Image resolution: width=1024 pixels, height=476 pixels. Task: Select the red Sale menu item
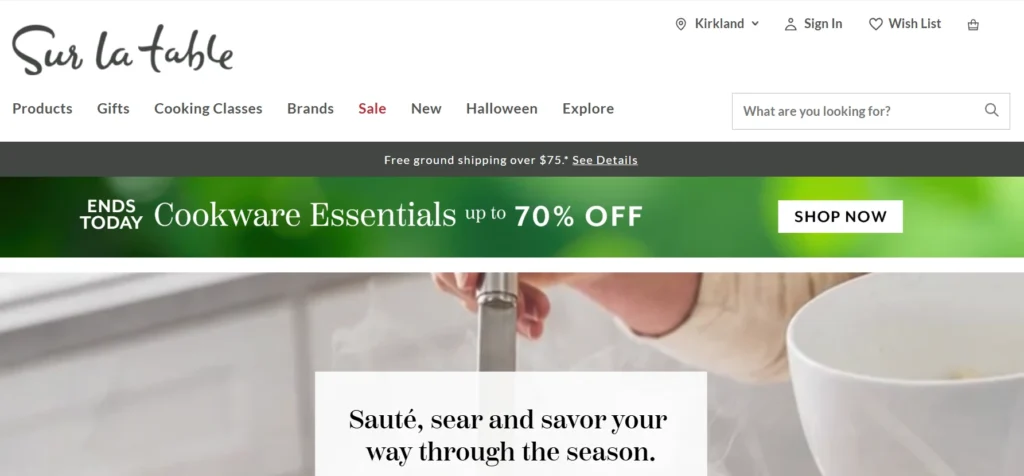(x=372, y=108)
